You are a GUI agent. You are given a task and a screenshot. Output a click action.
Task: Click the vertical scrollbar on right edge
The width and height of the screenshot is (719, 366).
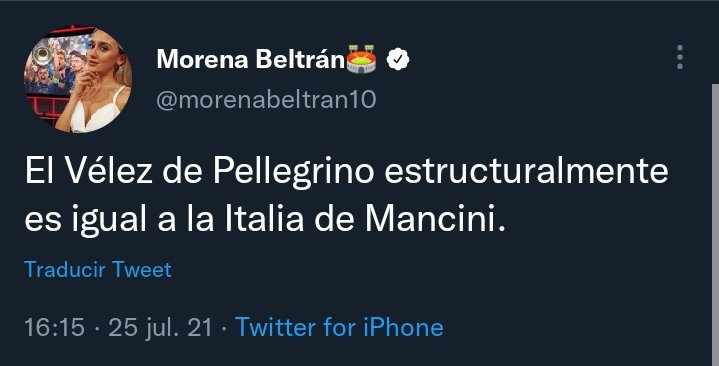[715, 225]
